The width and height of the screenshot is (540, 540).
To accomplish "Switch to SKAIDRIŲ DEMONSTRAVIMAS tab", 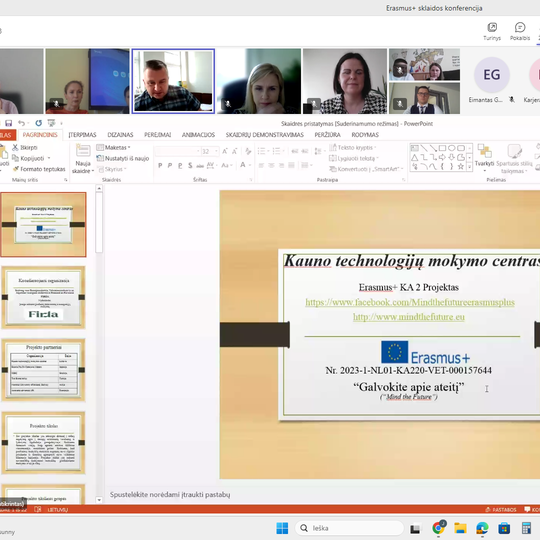I will pyautogui.click(x=264, y=135).
